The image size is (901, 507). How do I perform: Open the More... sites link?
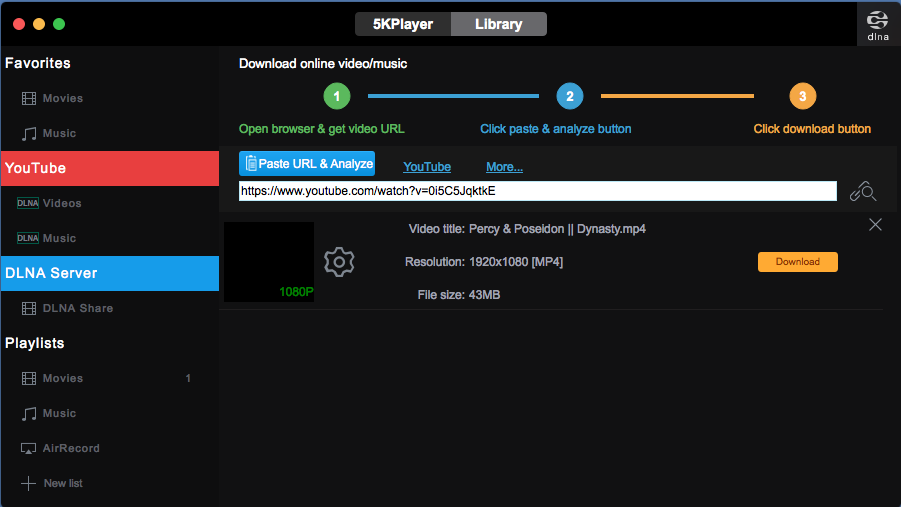click(505, 167)
